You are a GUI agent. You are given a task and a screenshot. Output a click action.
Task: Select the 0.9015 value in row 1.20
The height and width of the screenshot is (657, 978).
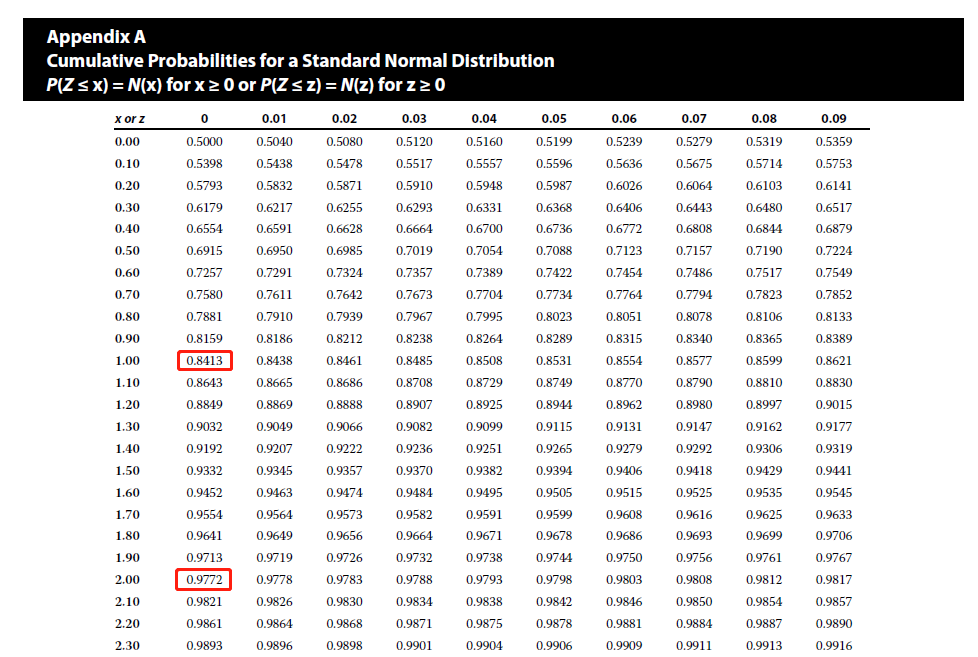click(x=834, y=404)
